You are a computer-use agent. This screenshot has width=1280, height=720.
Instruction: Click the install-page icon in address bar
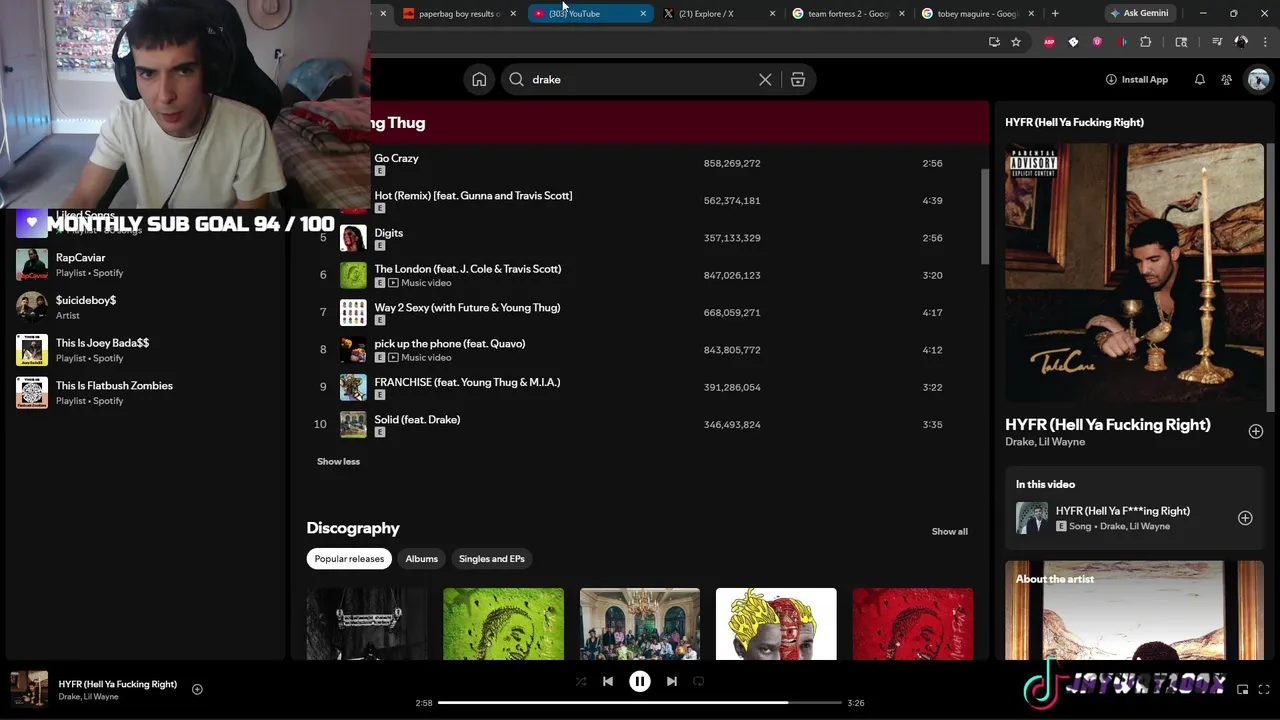tap(994, 42)
